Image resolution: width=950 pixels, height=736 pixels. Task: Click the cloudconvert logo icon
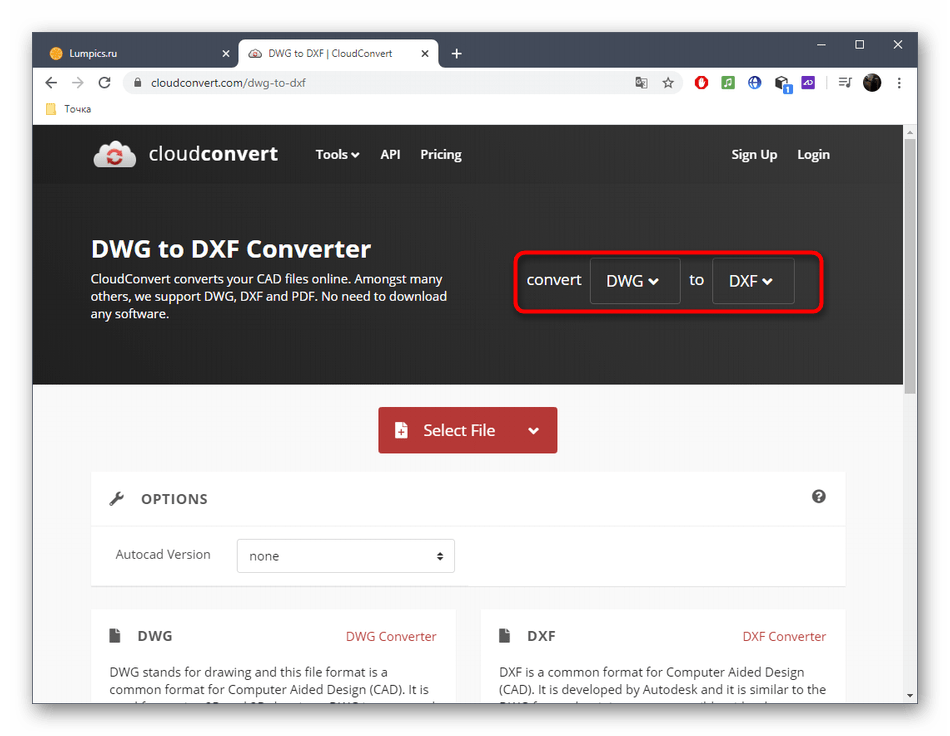115,154
